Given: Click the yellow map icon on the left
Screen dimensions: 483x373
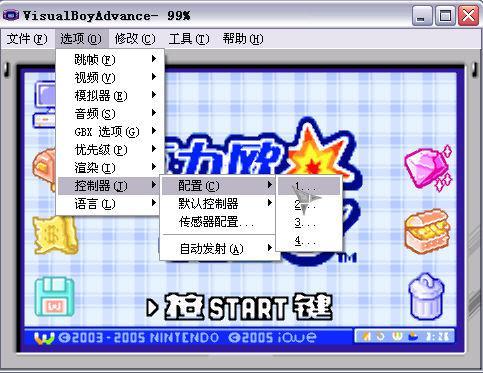Looking at the screenshot, I should click(x=55, y=235).
